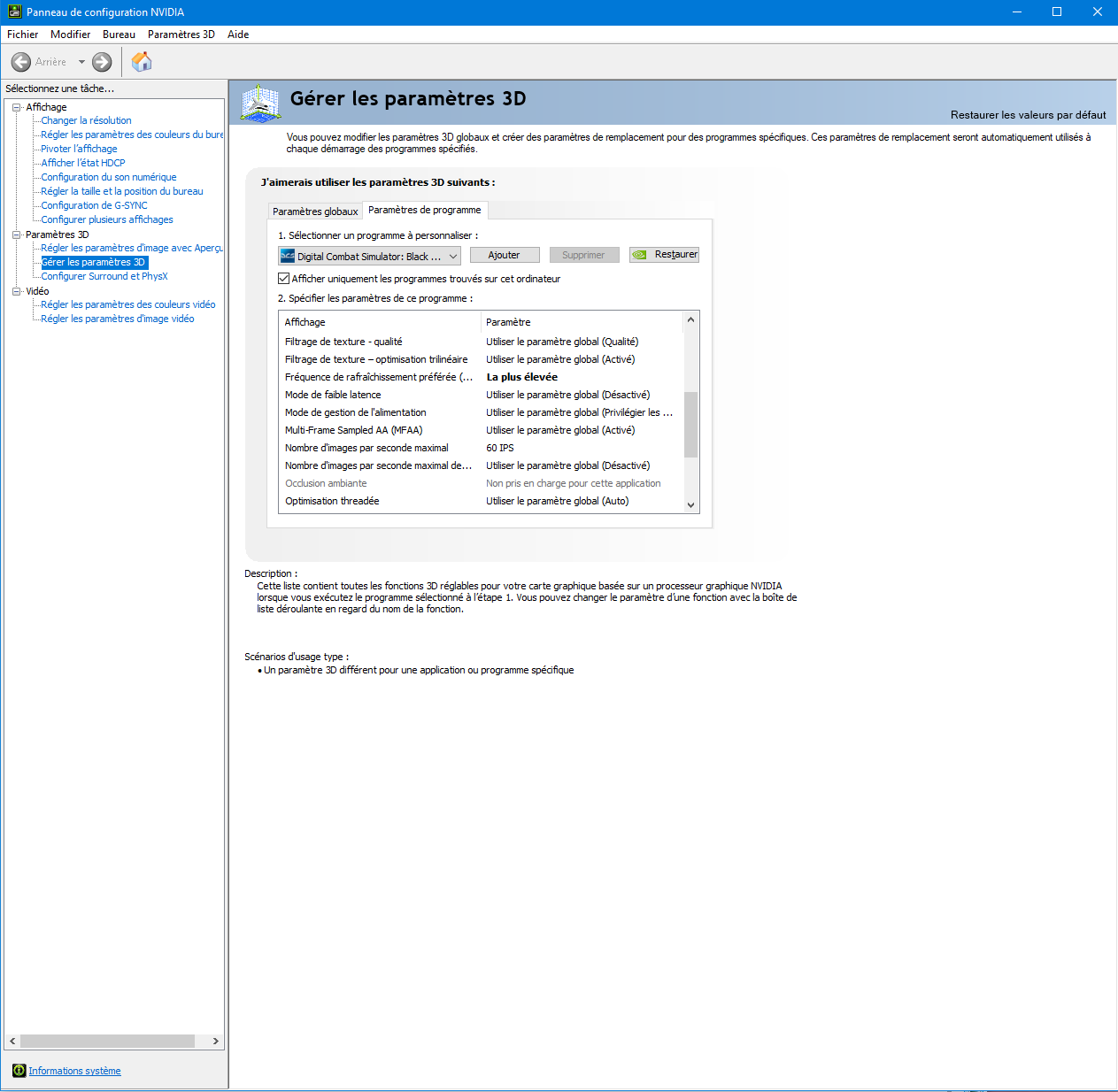Select the Filtrage de texture - qualité row
Screen dimensions: 1118x1092
point(482,342)
